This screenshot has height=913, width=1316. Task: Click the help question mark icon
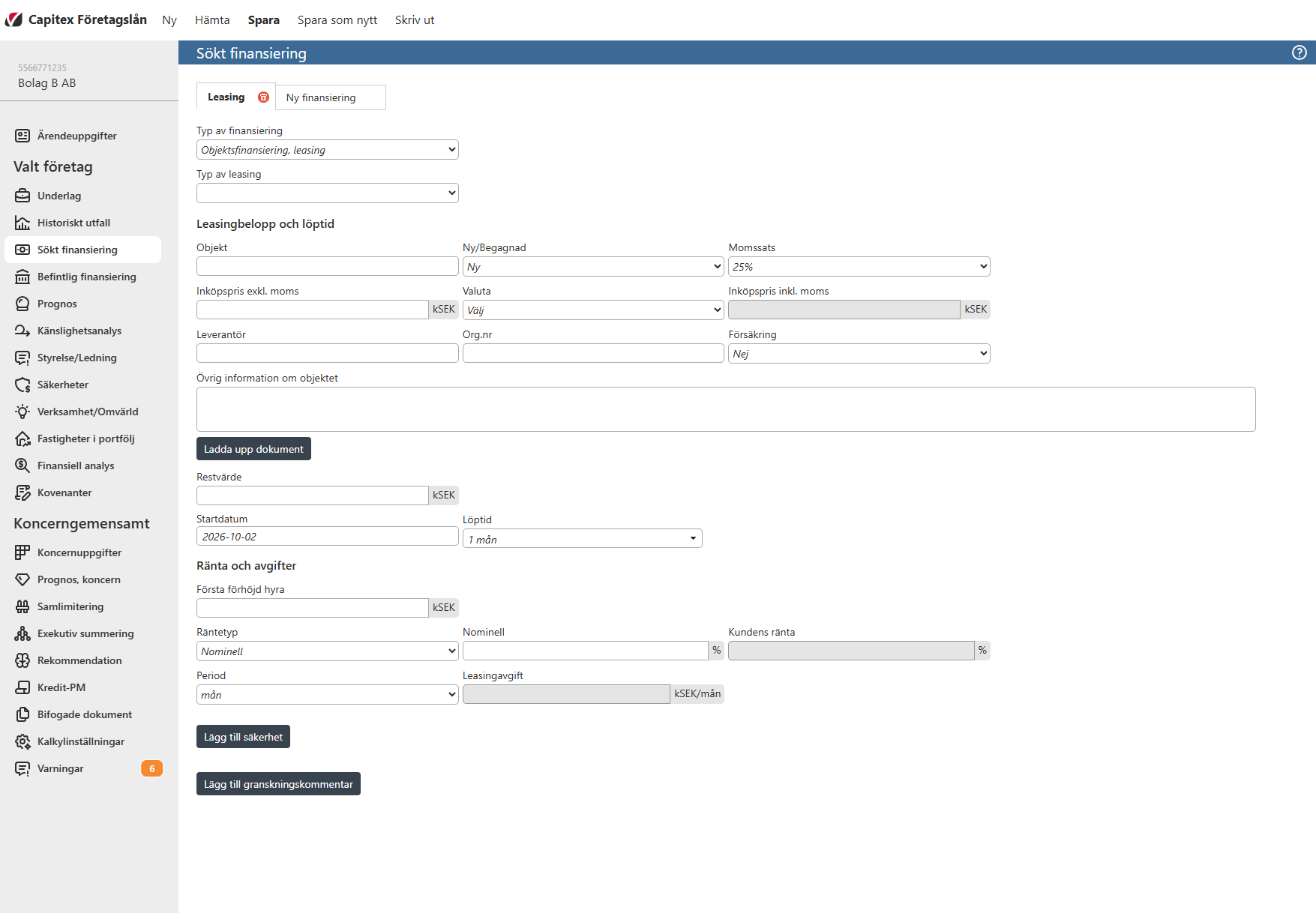coord(1300,52)
